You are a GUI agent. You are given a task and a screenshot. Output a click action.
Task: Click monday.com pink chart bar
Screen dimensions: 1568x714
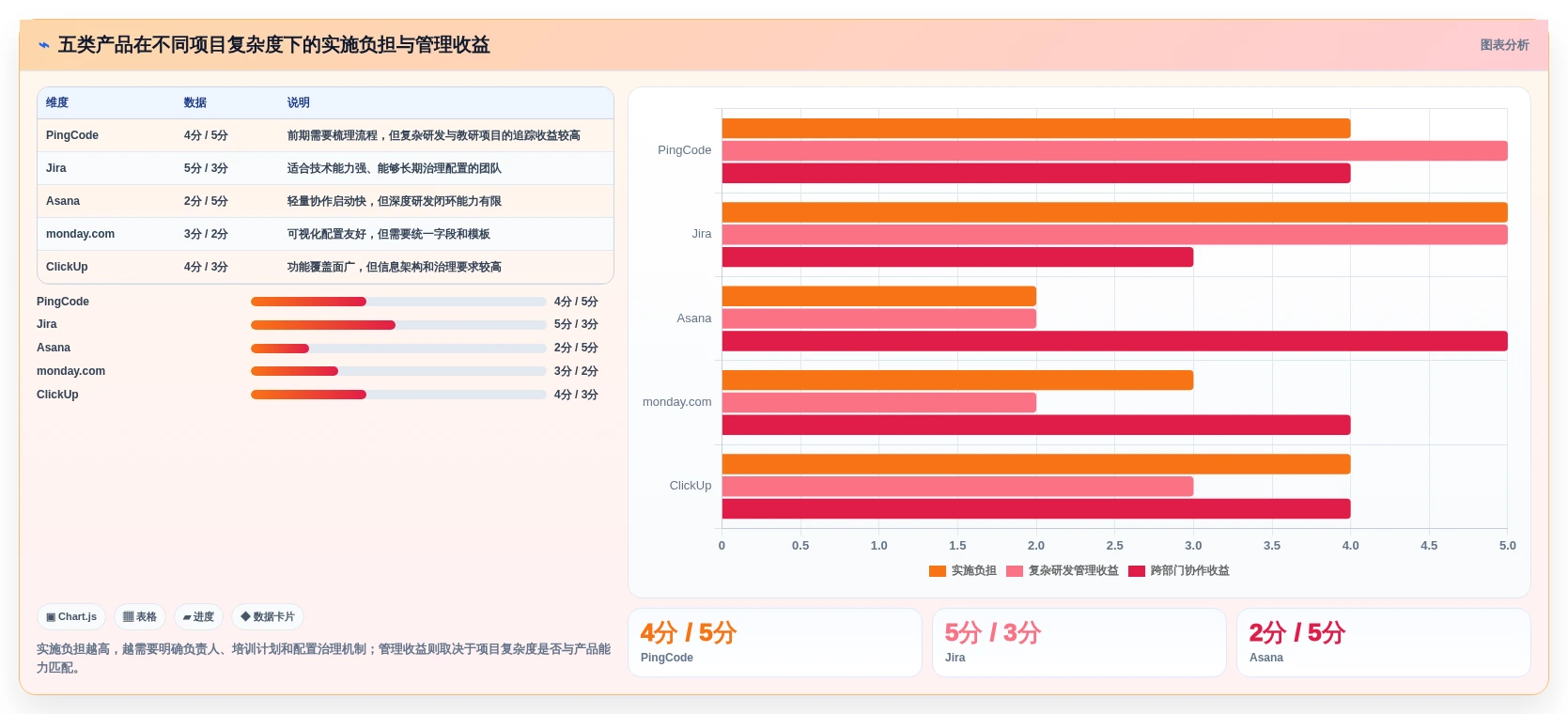[x=879, y=402]
